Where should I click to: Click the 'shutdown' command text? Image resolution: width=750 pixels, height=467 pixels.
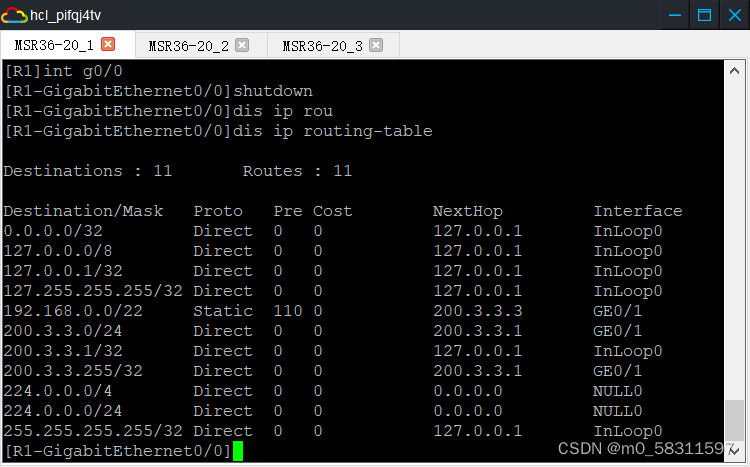point(273,91)
